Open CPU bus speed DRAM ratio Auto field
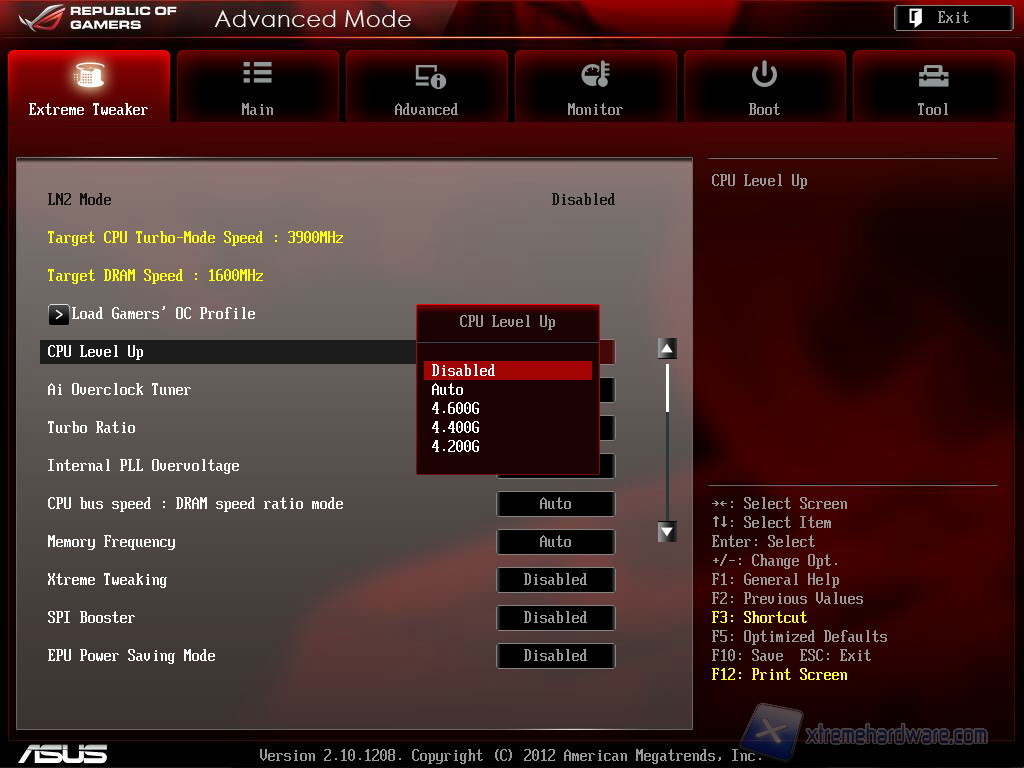The image size is (1024, 768). pos(555,504)
